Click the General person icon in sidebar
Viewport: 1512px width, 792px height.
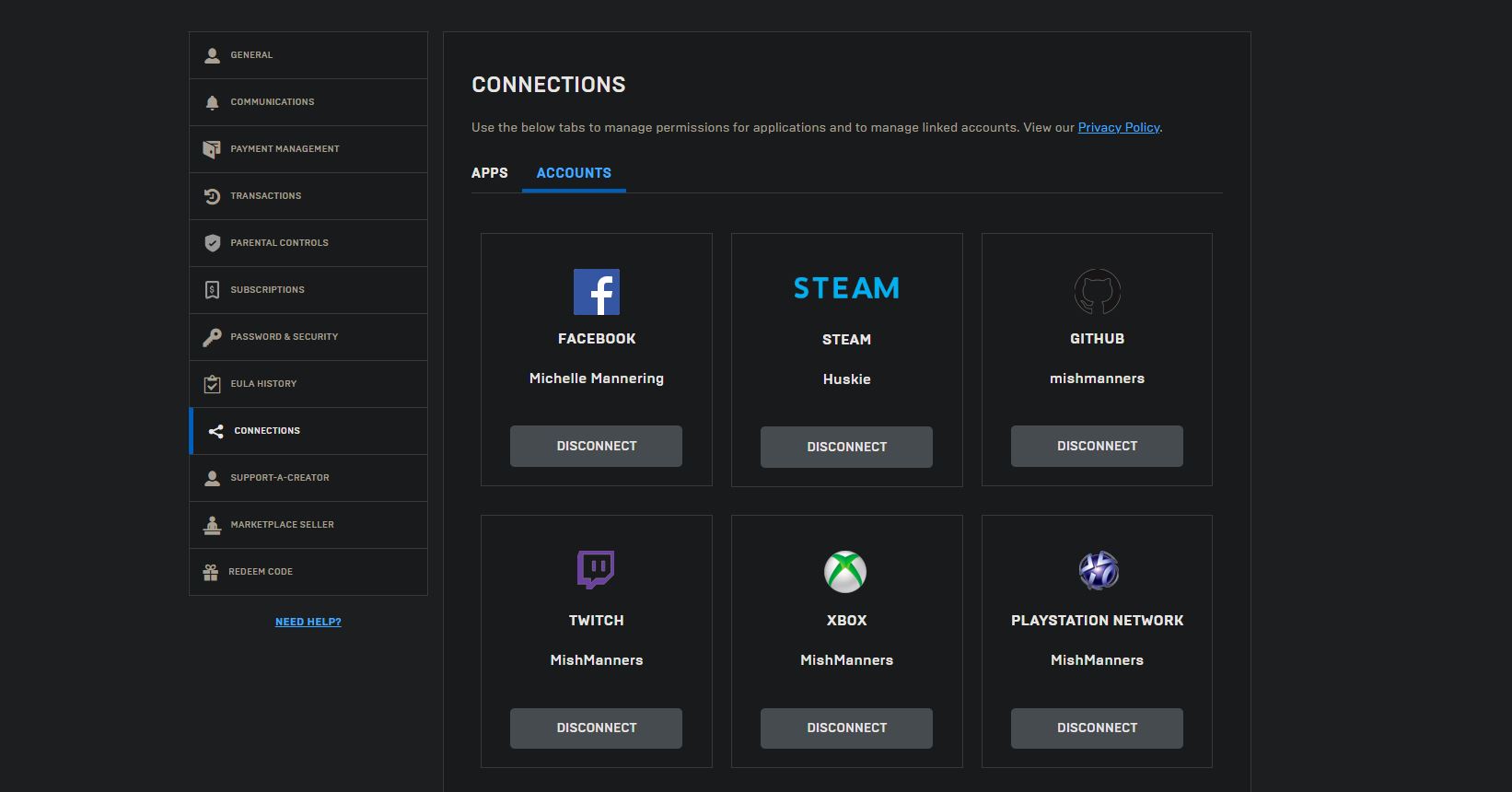[x=212, y=55]
